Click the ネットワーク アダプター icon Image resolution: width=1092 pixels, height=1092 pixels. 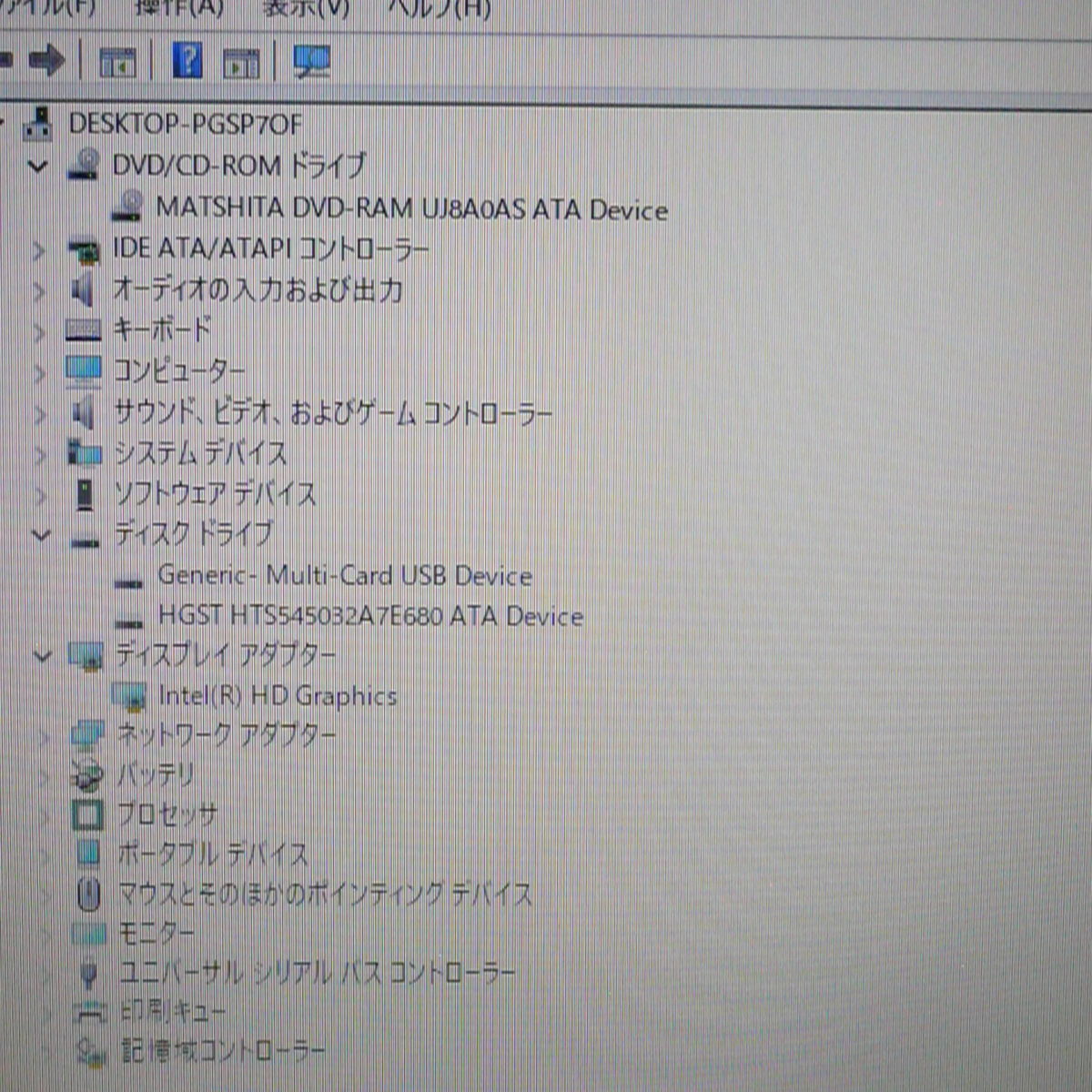(x=88, y=735)
